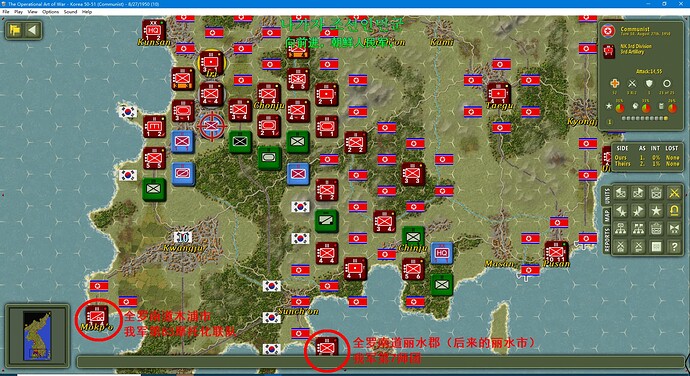This screenshot has width=690, height=376.
Task: Select the red unit at Mokp'o
Action: pyautogui.click(x=96, y=316)
